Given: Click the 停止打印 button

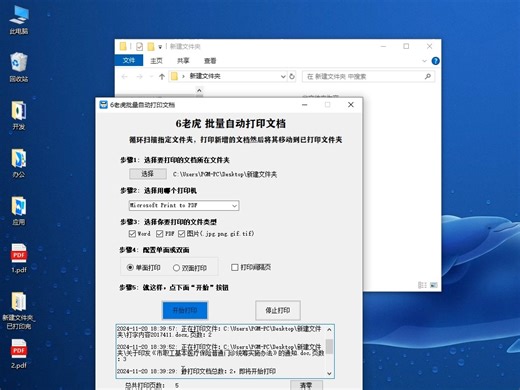Looking at the screenshot, I should pos(278,310).
